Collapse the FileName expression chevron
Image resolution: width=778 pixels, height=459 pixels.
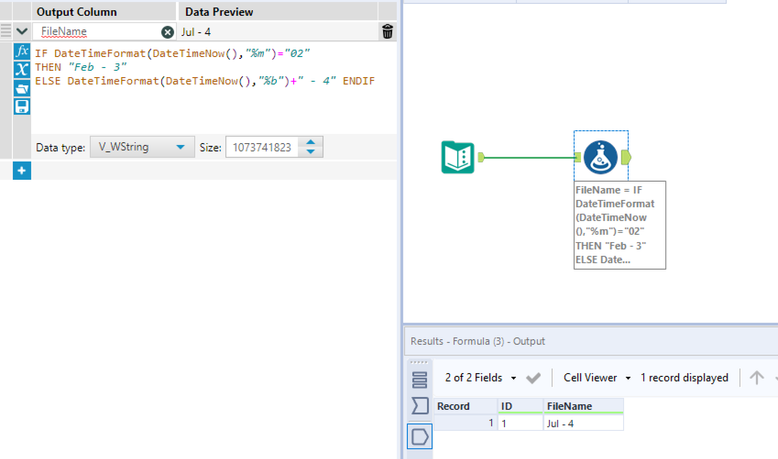click(x=22, y=32)
